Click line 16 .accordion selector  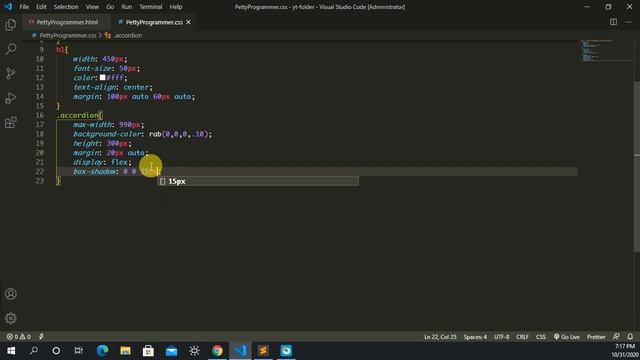(x=78, y=115)
